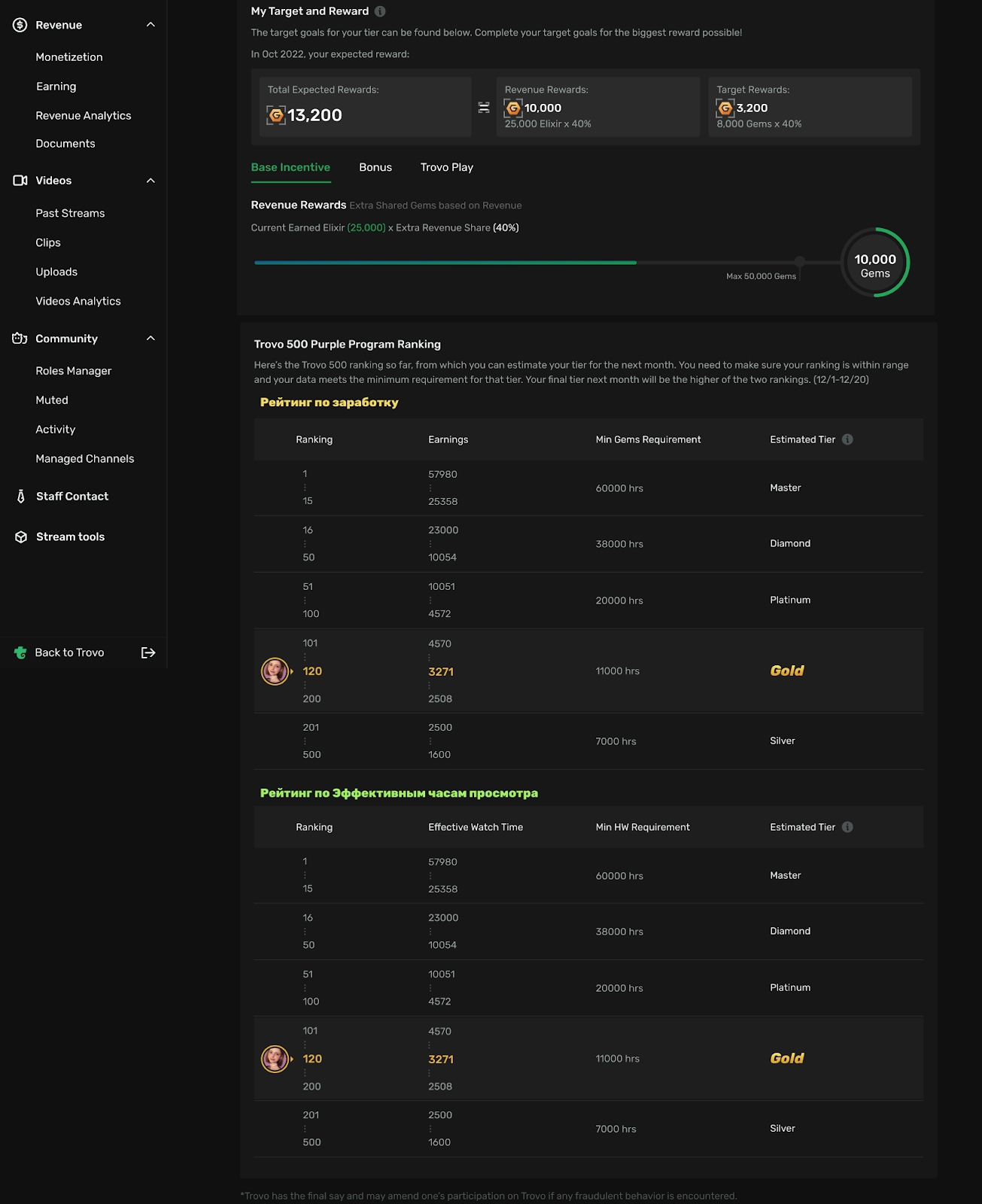Click the Videos camera icon in sidebar
The image size is (982, 1204).
[20, 181]
